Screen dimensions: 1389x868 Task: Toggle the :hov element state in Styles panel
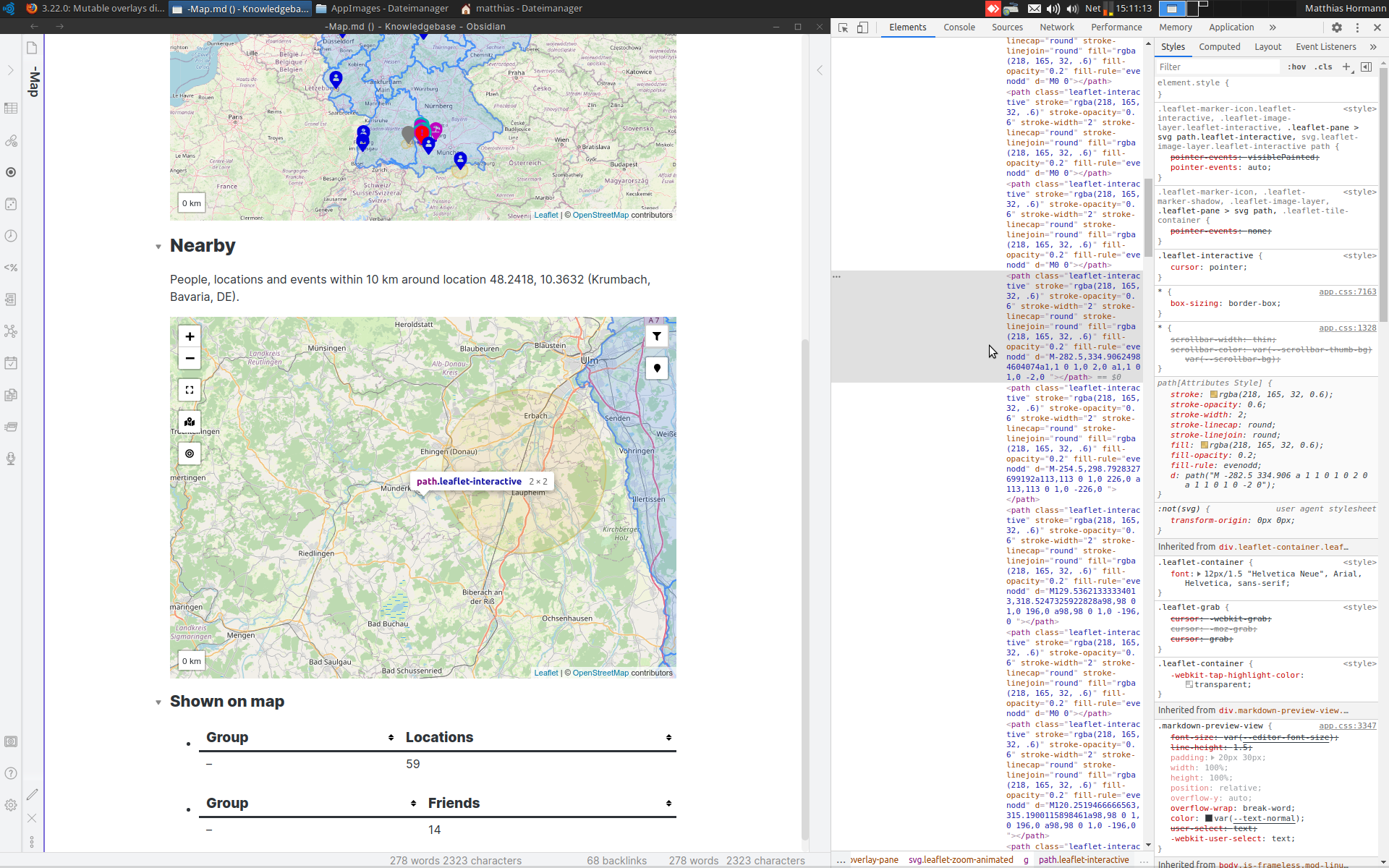point(1297,67)
